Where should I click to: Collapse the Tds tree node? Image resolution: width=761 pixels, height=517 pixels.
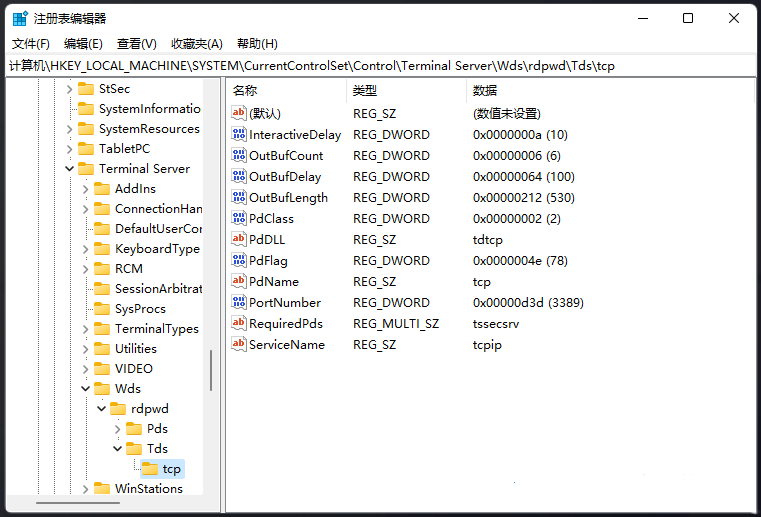[x=117, y=449]
